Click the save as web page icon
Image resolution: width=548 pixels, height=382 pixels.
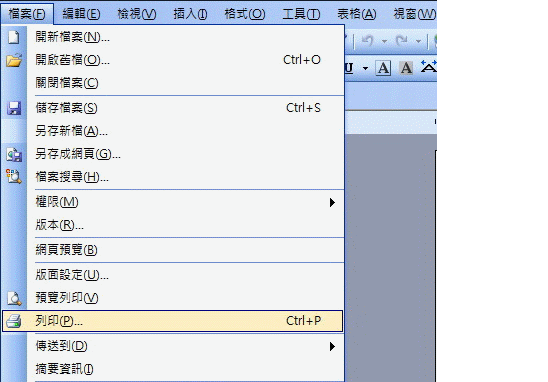pos(14,154)
